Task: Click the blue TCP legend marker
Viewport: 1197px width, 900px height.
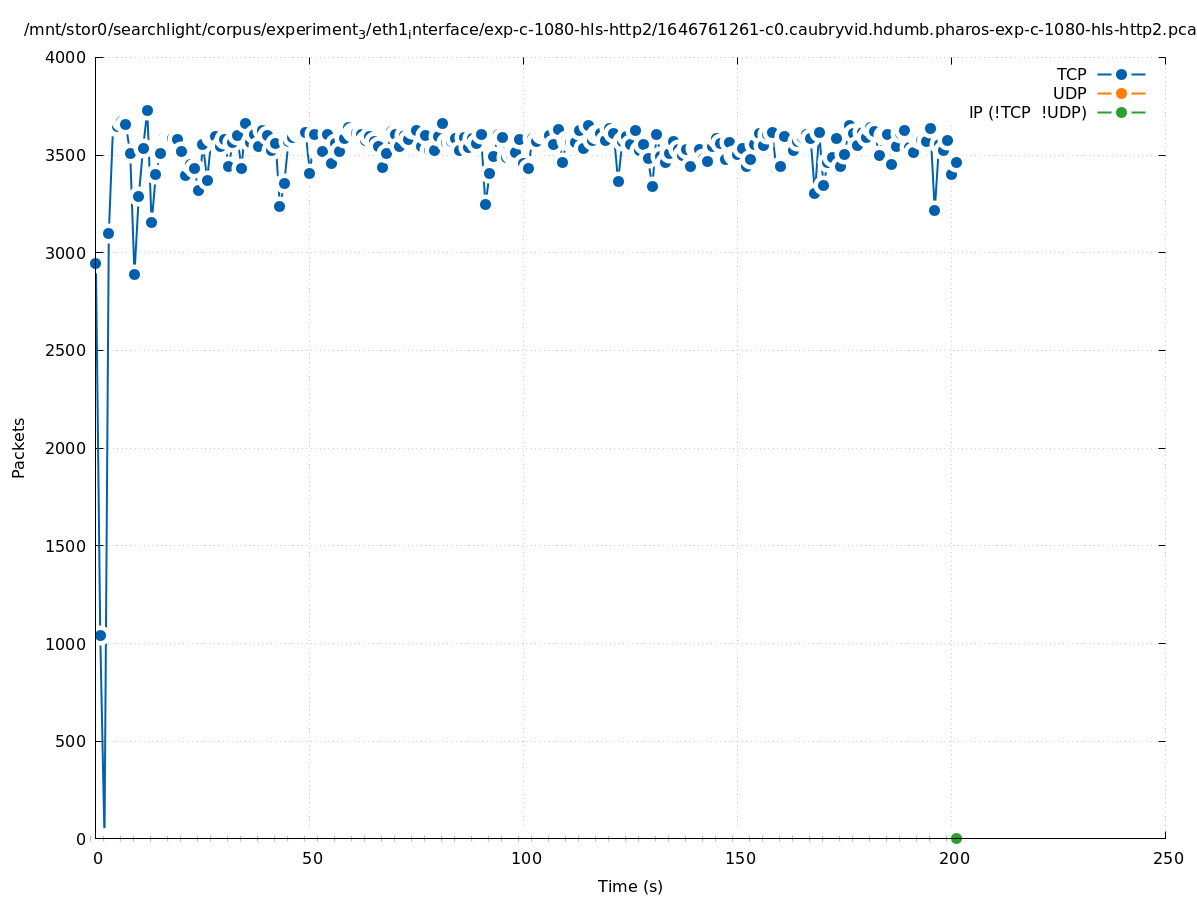Action: tap(1121, 75)
